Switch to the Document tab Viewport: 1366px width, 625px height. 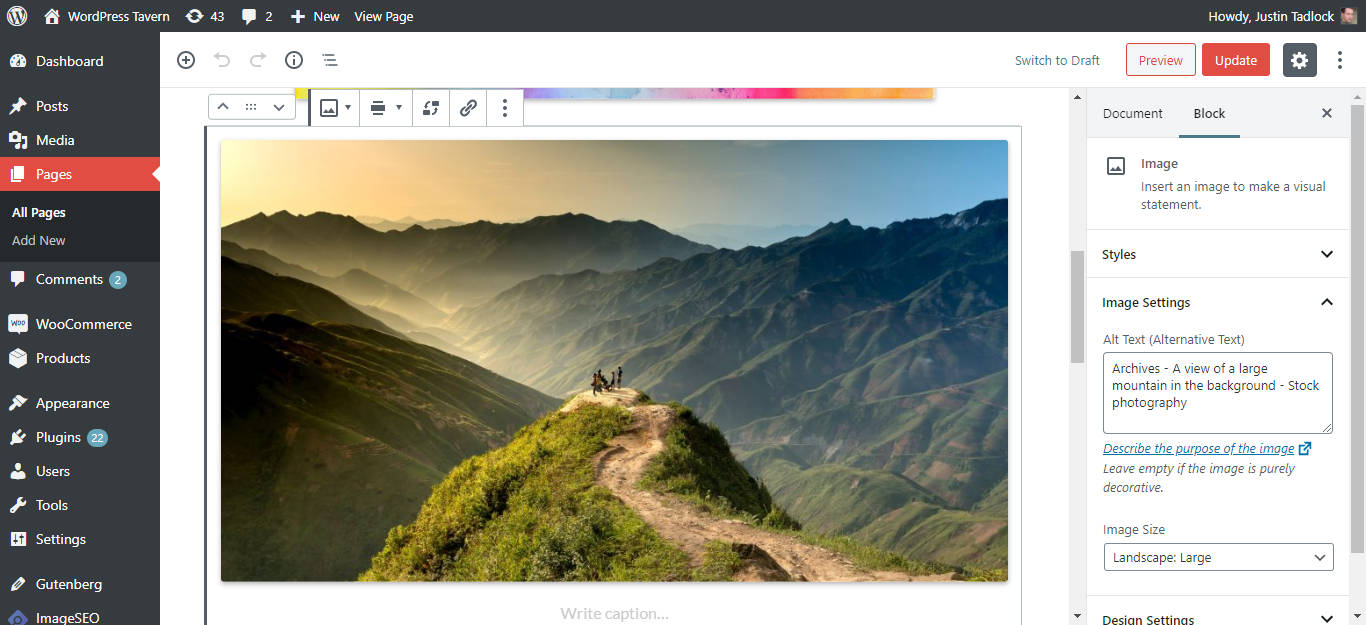[x=1132, y=113]
